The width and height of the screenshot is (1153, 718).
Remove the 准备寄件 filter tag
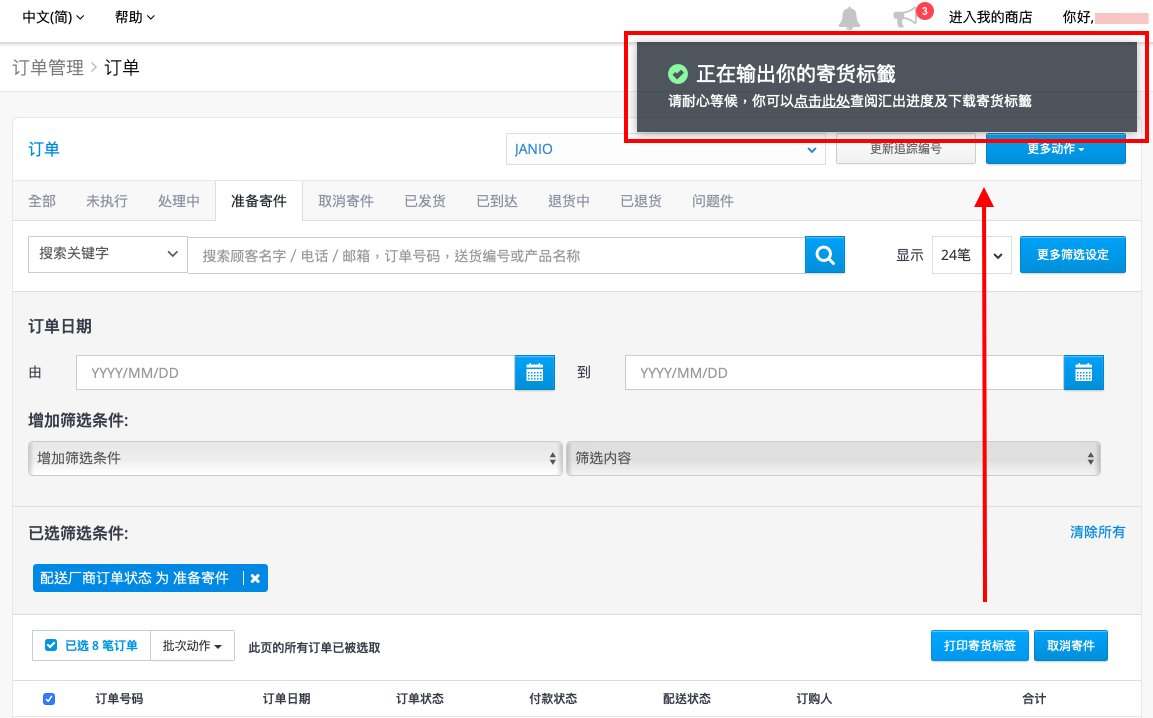(x=255, y=578)
